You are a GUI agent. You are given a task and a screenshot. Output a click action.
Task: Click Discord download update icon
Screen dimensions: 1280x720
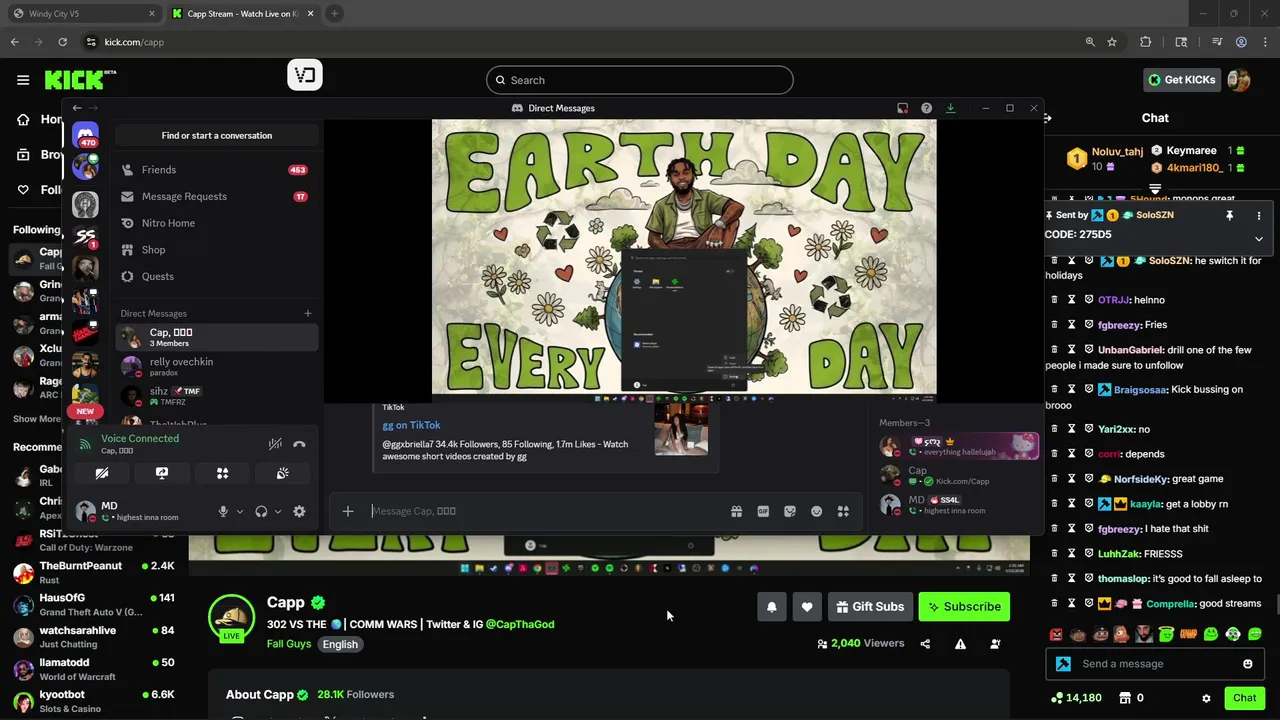pos(950,108)
